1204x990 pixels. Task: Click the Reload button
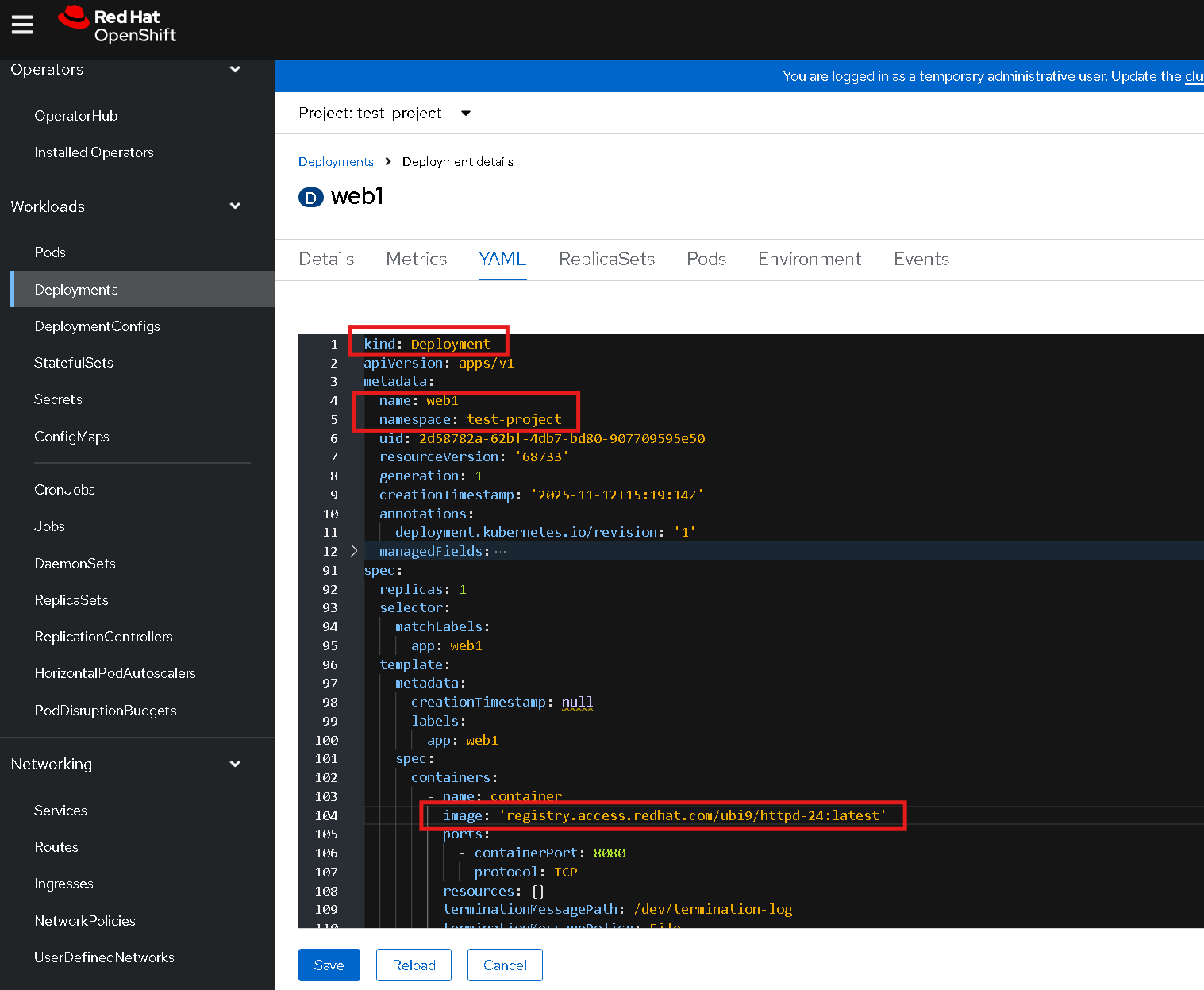(x=414, y=965)
